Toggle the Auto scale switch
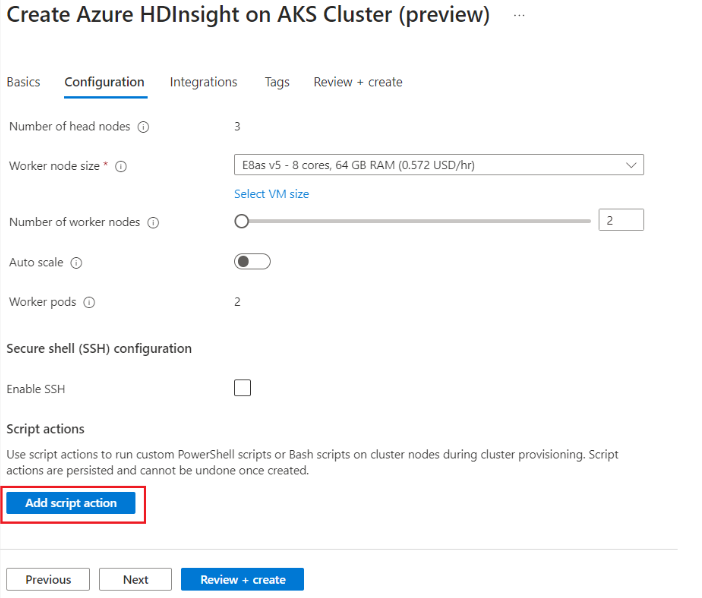The image size is (702, 598). (252, 262)
